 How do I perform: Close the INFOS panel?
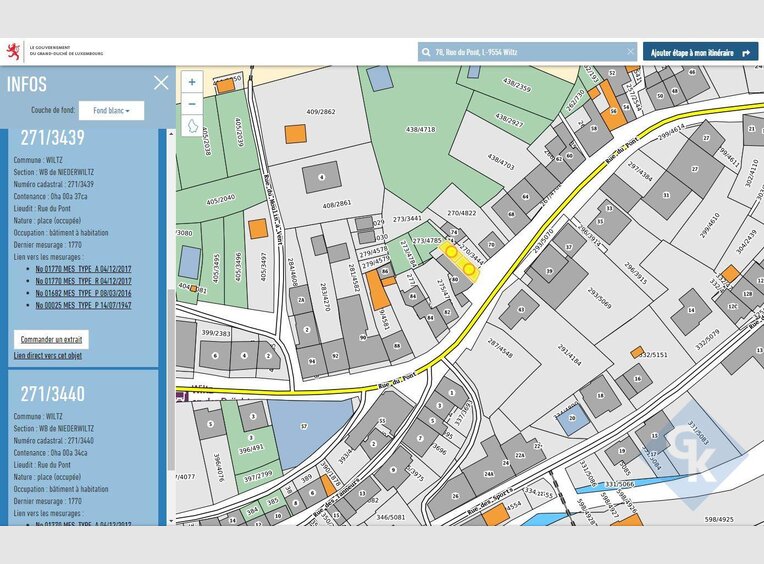click(160, 83)
